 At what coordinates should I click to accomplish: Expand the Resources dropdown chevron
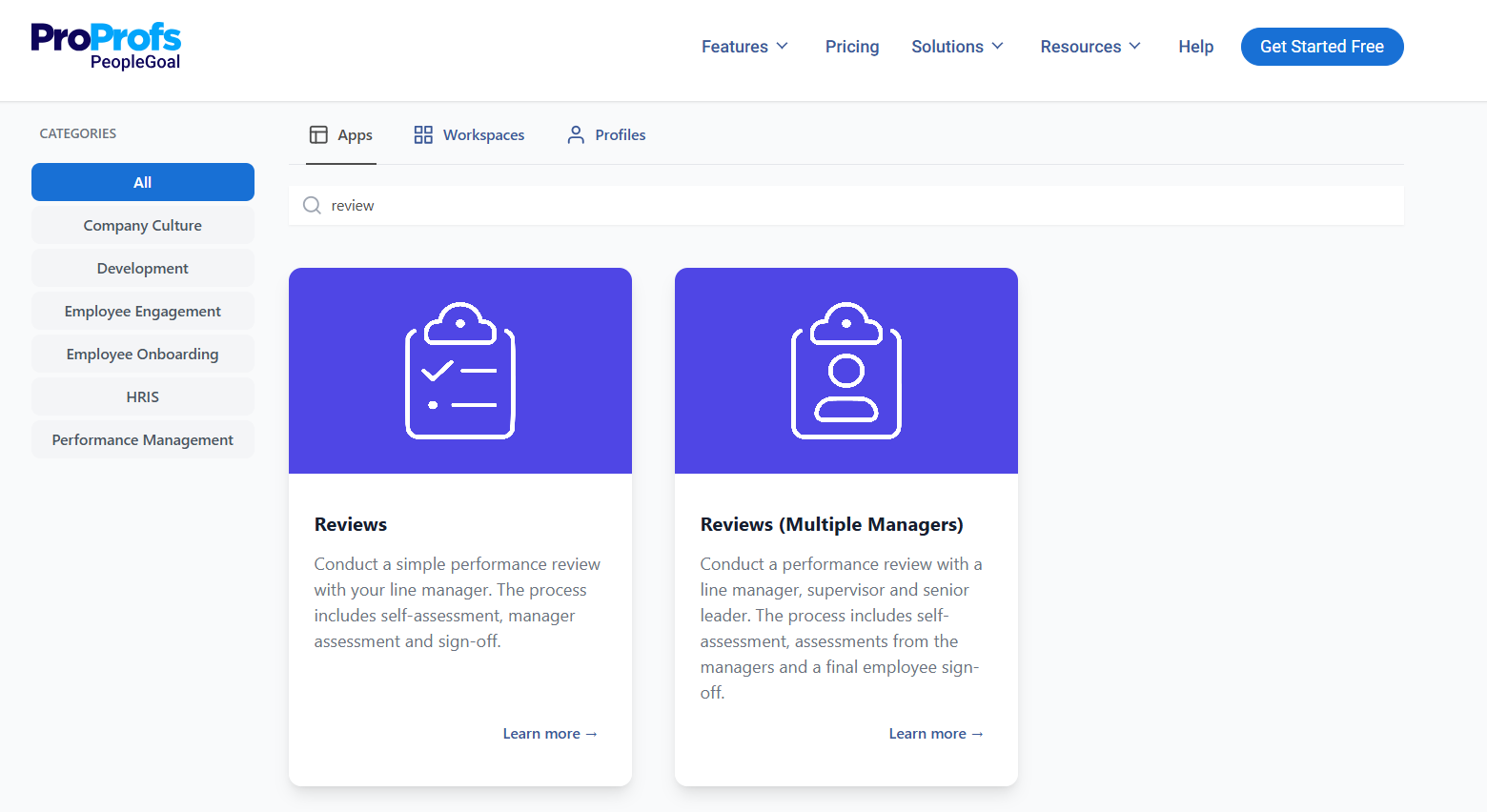coord(1135,46)
